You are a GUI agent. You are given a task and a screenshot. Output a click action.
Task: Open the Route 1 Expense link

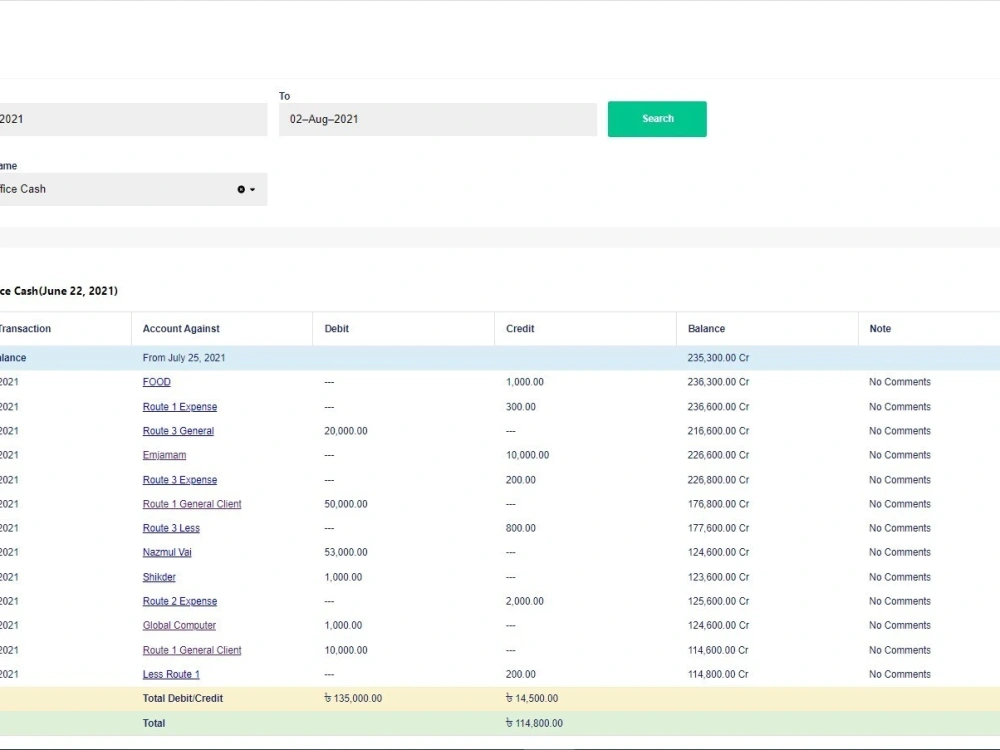tap(180, 407)
